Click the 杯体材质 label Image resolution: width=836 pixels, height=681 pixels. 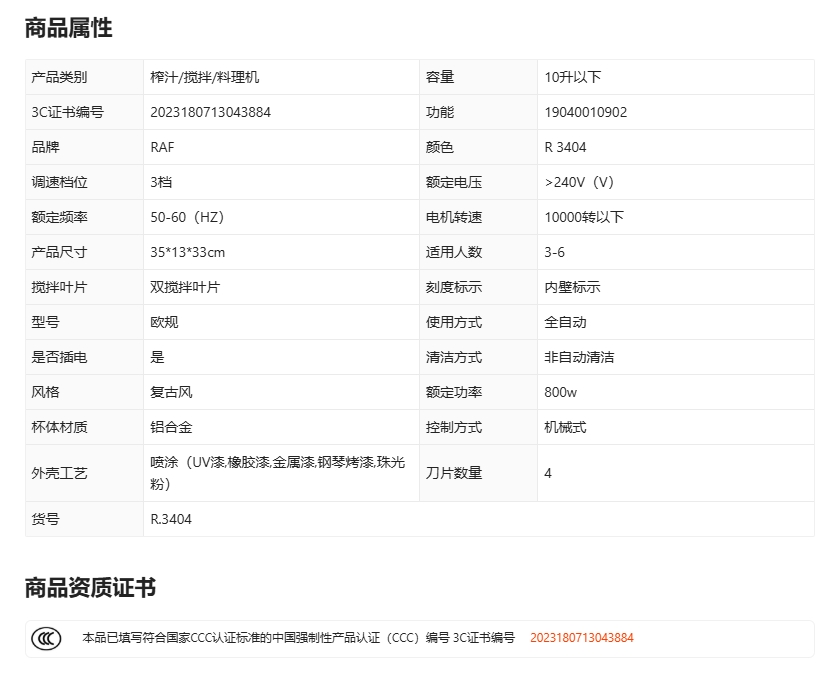click(59, 427)
